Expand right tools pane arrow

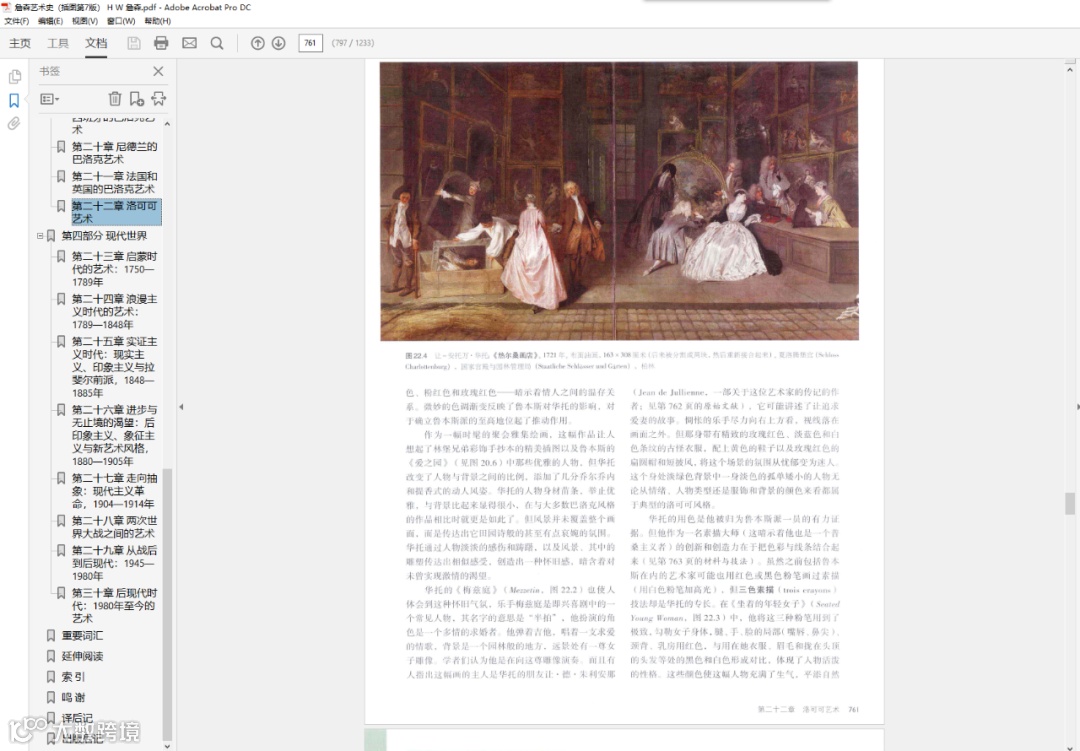click(1078, 407)
